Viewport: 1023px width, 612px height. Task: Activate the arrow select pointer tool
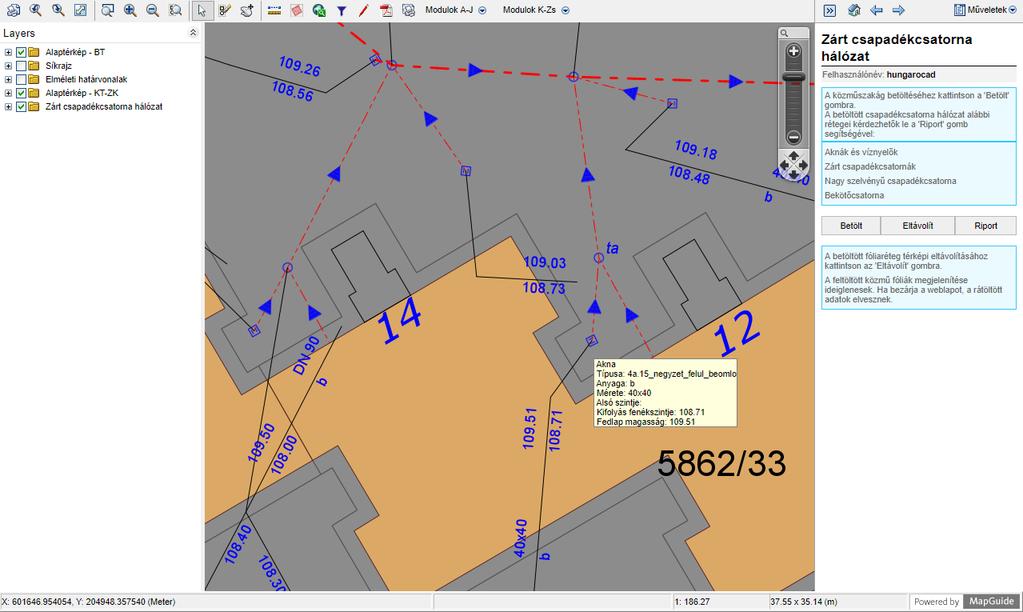coord(202,10)
